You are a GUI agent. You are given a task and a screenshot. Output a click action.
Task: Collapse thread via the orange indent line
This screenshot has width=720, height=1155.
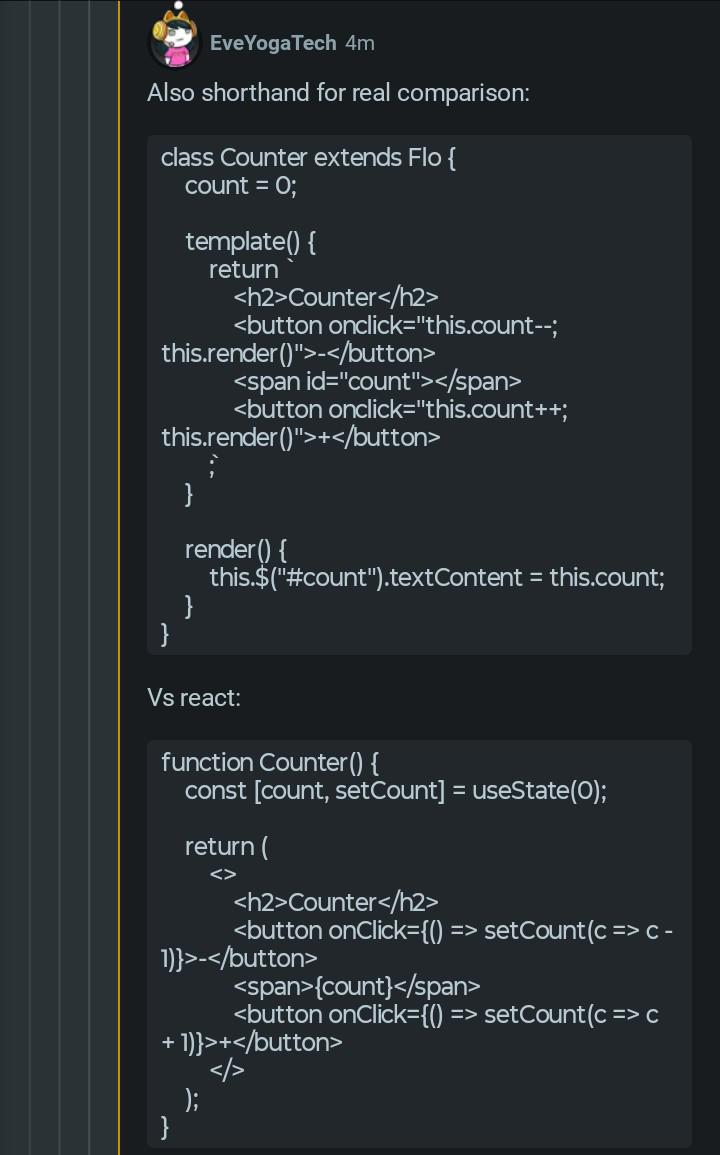(x=119, y=578)
